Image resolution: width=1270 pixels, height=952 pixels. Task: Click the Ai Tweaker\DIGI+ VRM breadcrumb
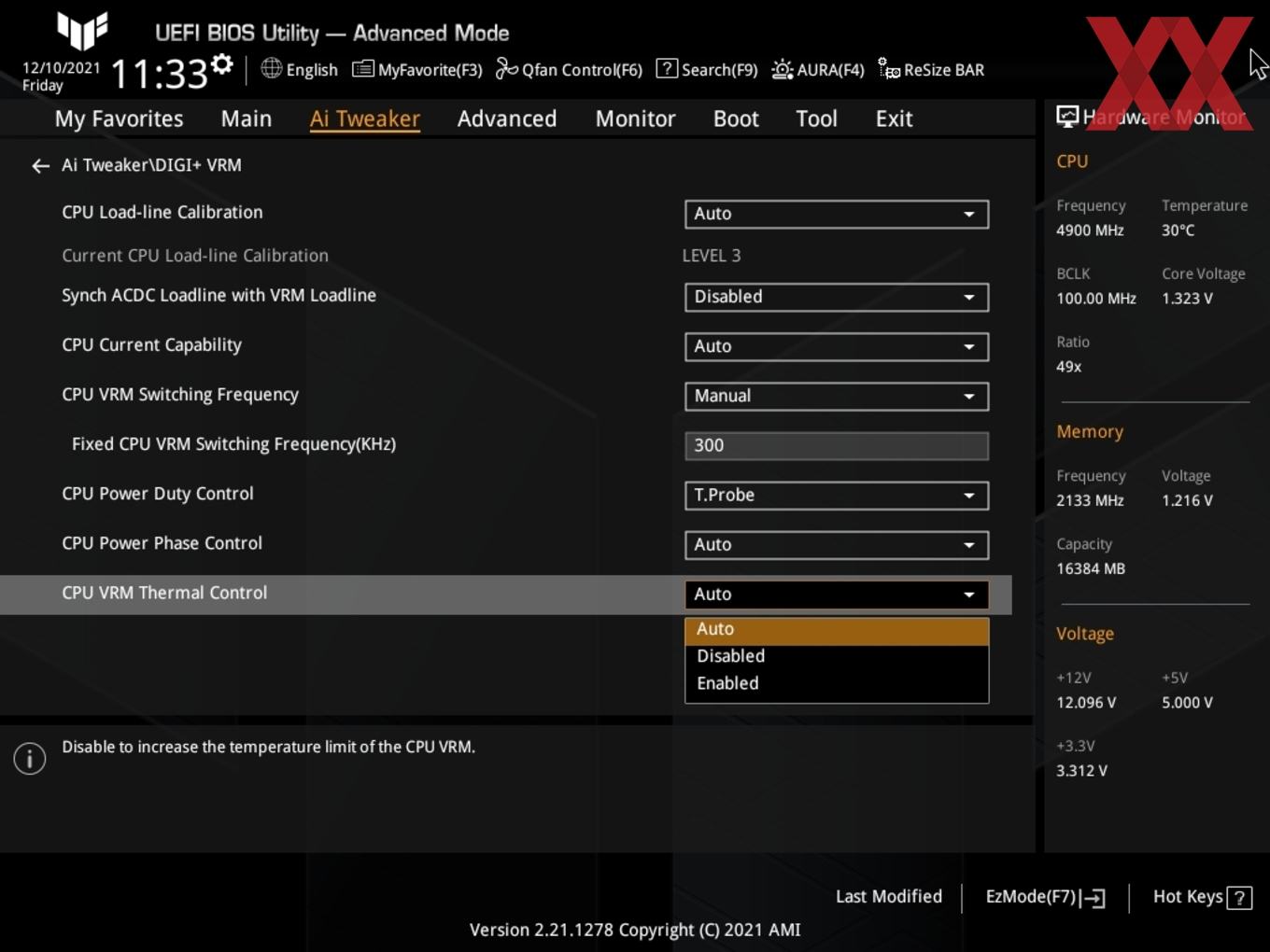click(151, 165)
